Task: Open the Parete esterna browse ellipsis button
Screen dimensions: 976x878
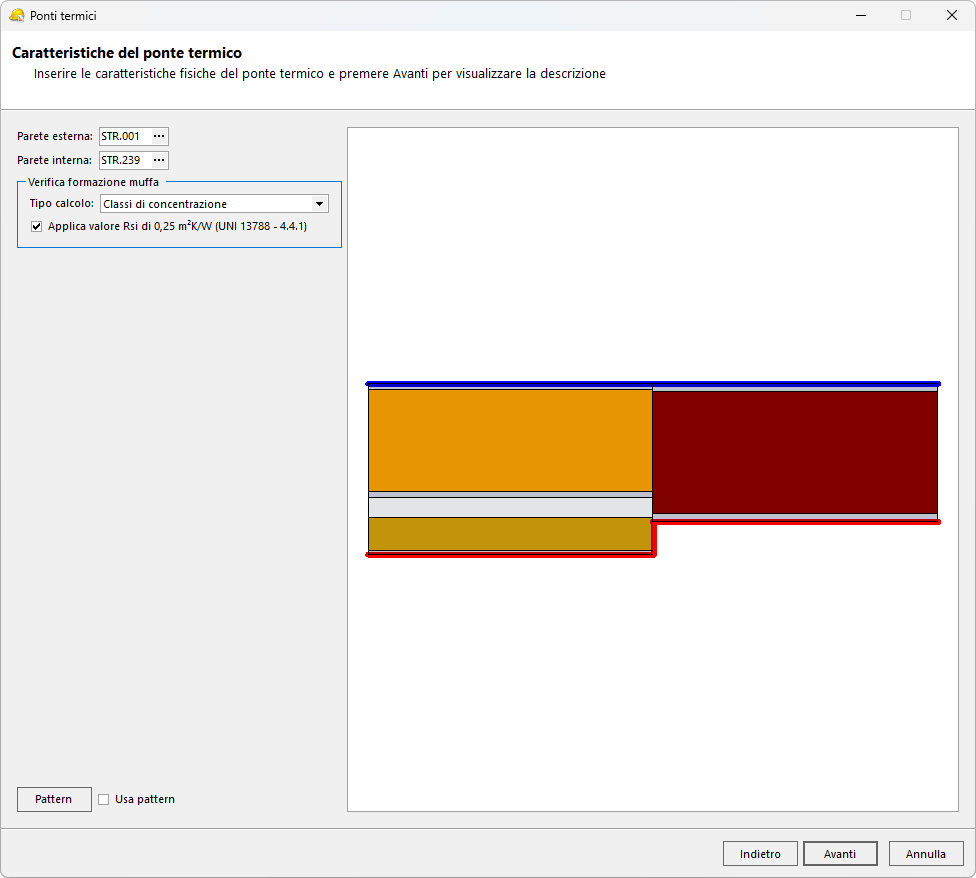Action: (x=158, y=136)
